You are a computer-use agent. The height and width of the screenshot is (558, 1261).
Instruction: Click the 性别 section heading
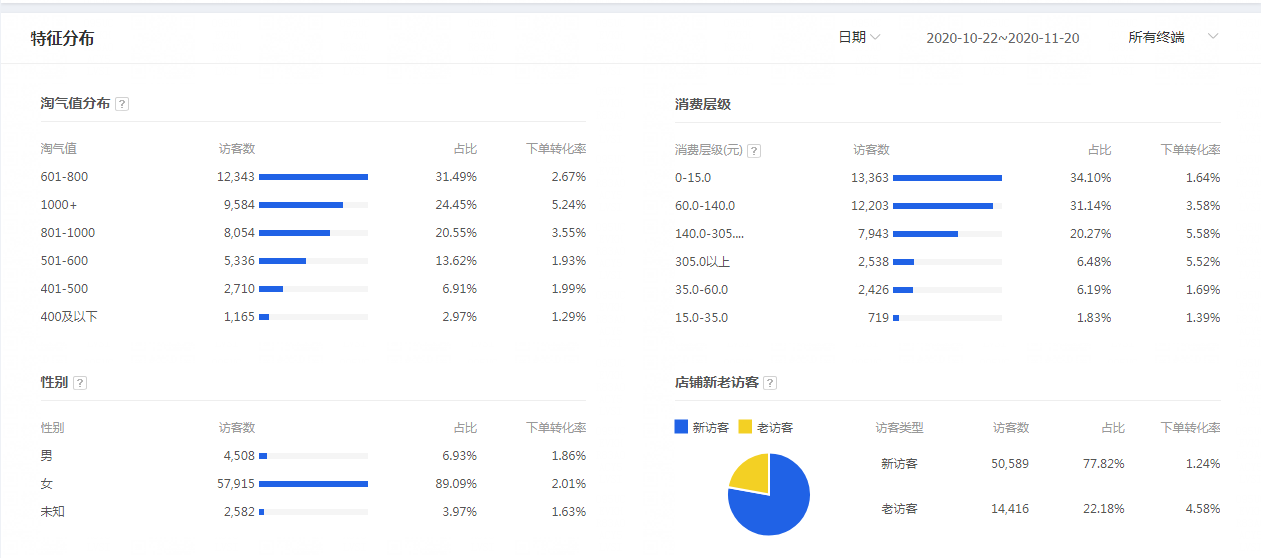[54, 383]
